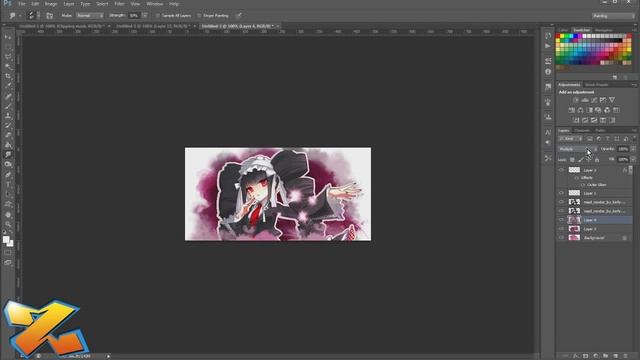Switch to first Untitled document tab
Image resolution: width=640 pixels, height=360 pixels.
pyautogui.click(x=62, y=26)
